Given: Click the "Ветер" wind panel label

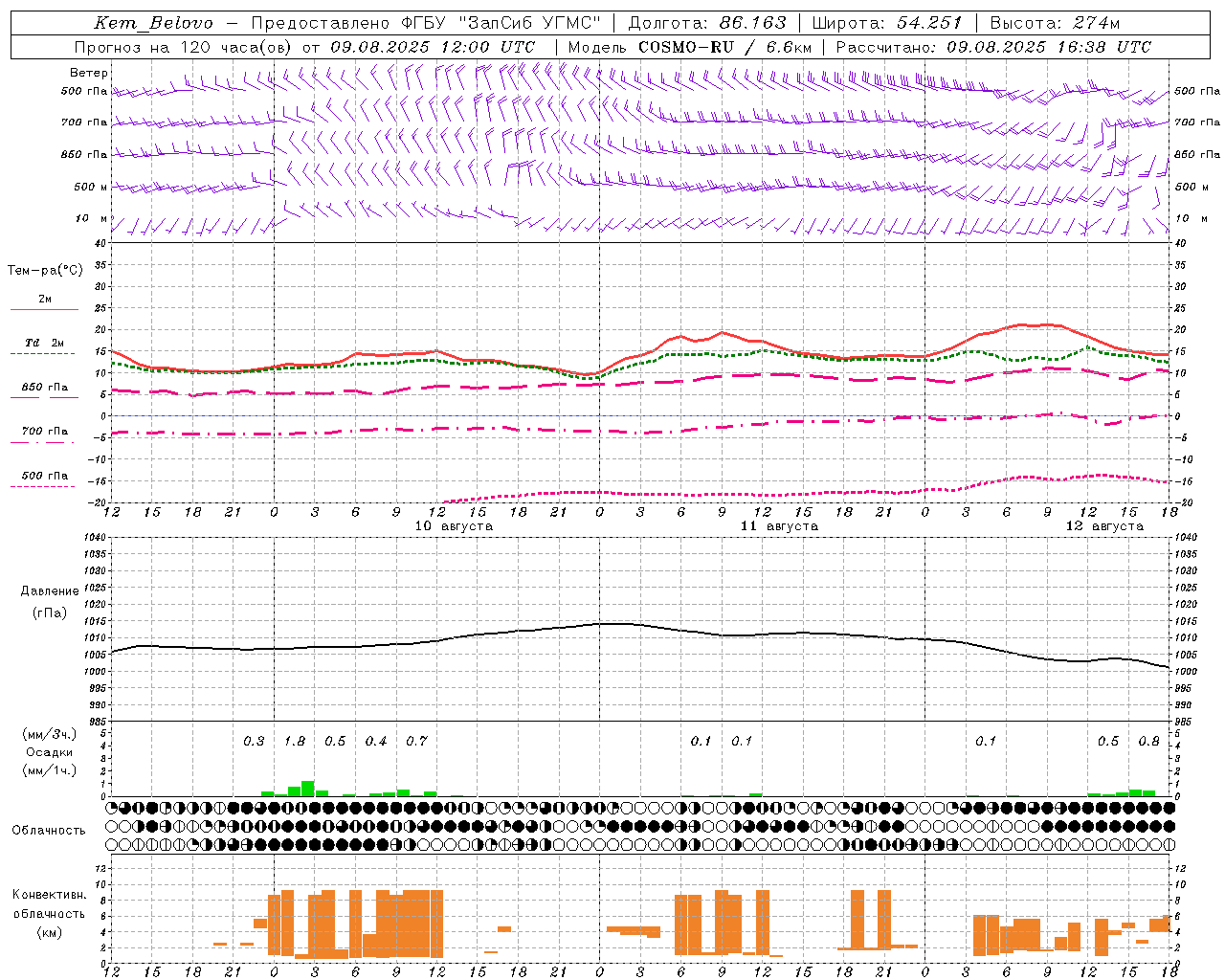Looking at the screenshot, I should [89, 73].
